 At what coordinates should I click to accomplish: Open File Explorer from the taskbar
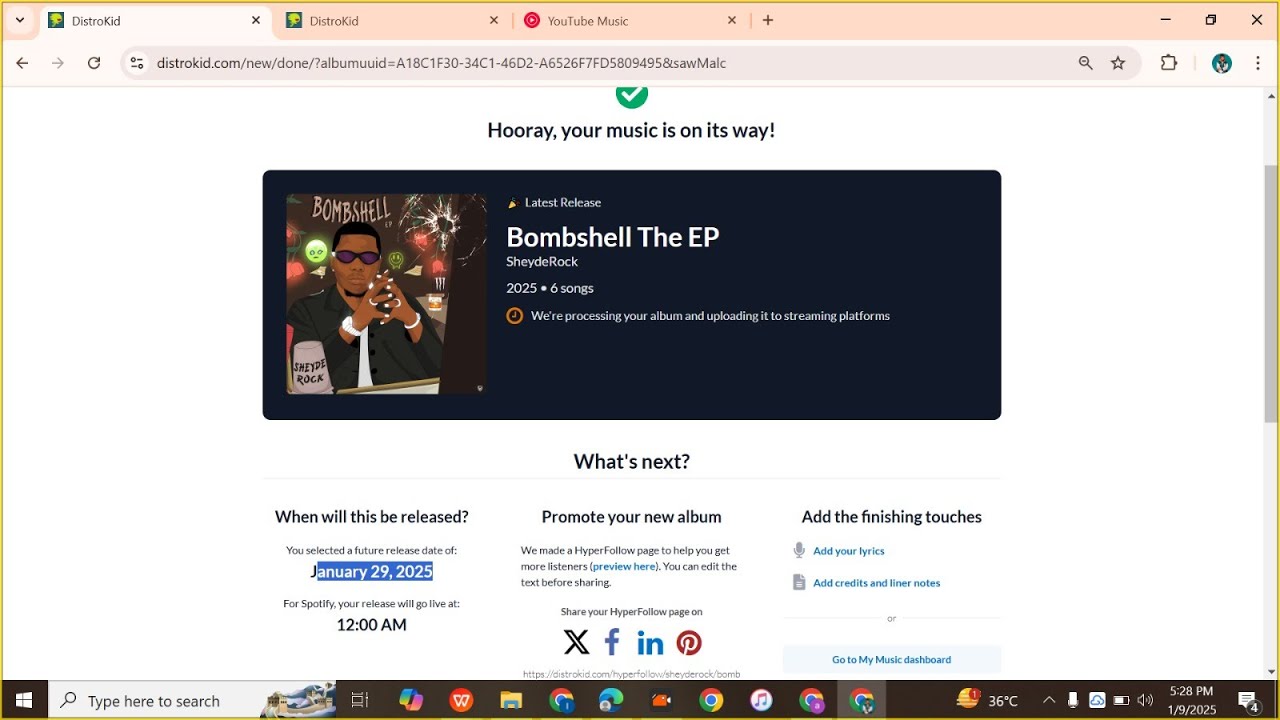[x=511, y=700]
